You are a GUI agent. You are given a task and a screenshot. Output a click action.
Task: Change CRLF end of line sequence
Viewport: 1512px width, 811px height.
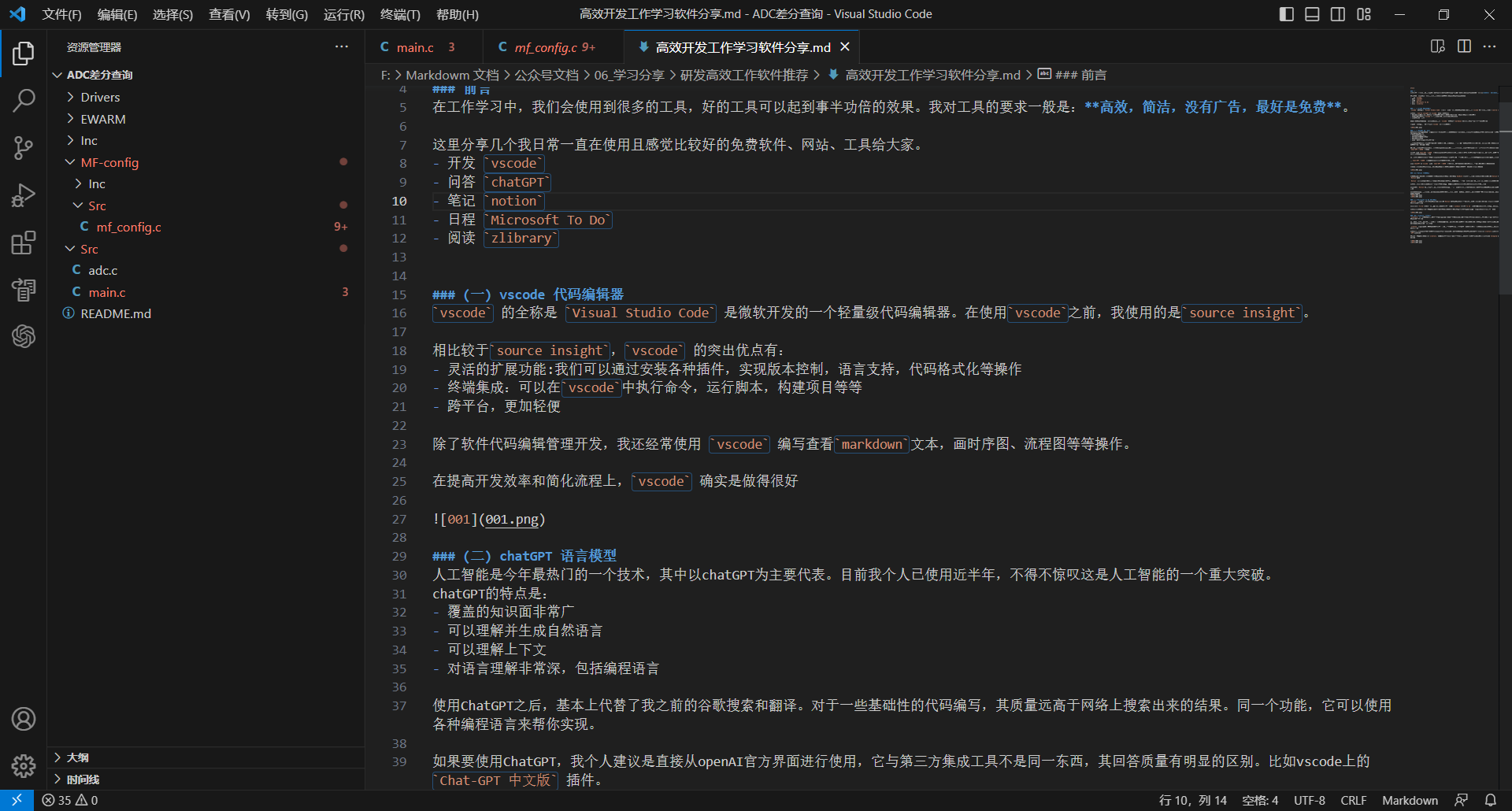1353,800
